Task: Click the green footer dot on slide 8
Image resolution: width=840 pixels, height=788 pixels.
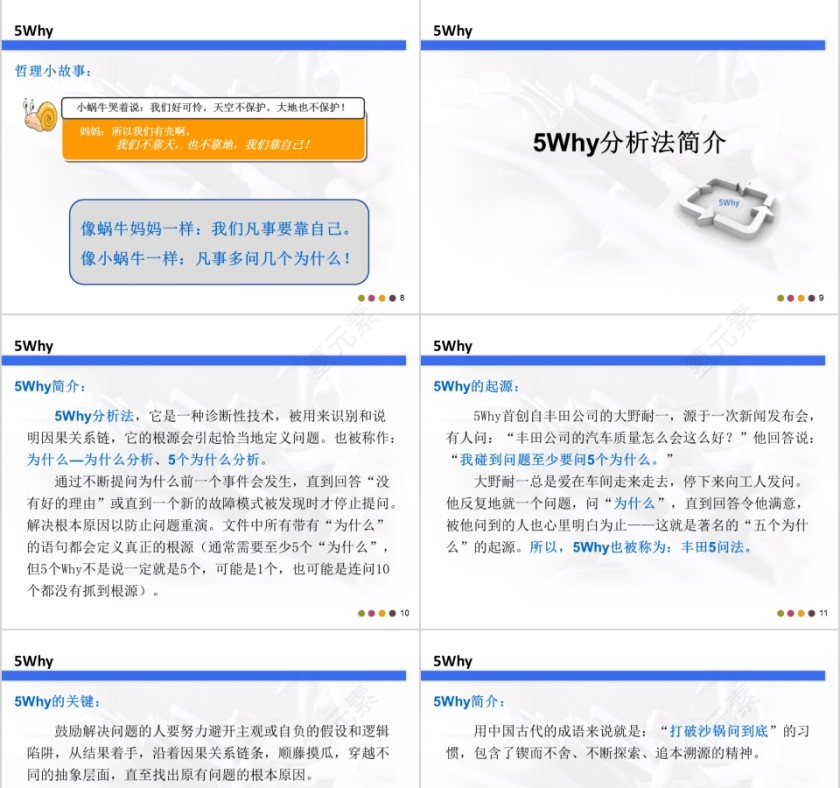Action: click(x=360, y=297)
